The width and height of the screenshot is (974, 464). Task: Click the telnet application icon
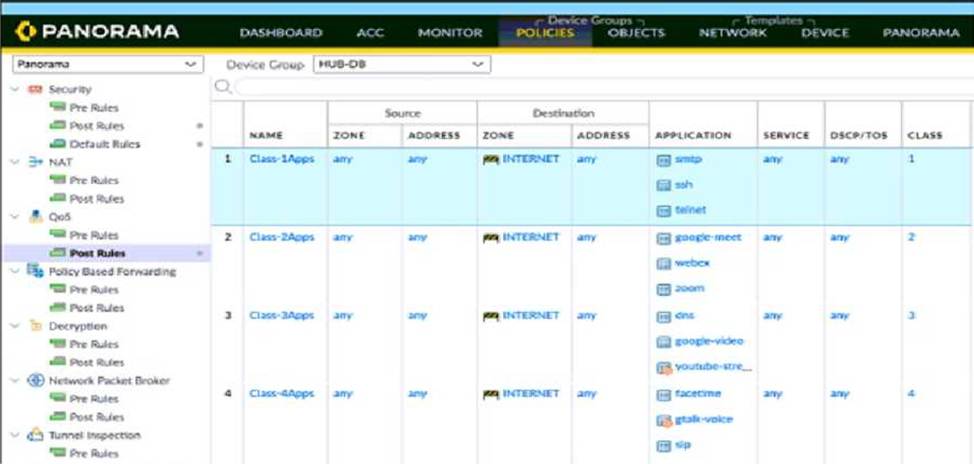pyautogui.click(x=663, y=211)
